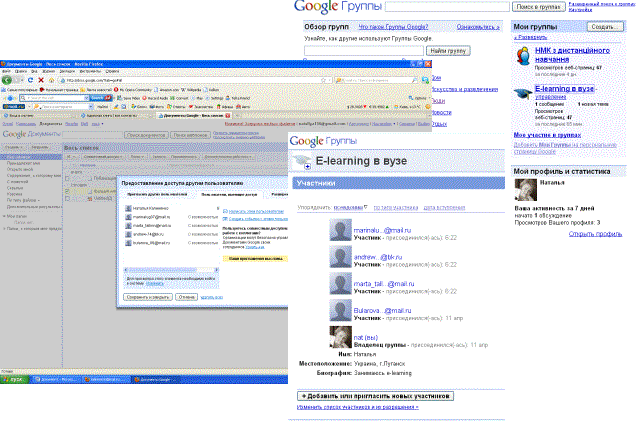Click Отмена button in sharing dialog
This screenshot has width=636, height=421.
[186, 297]
